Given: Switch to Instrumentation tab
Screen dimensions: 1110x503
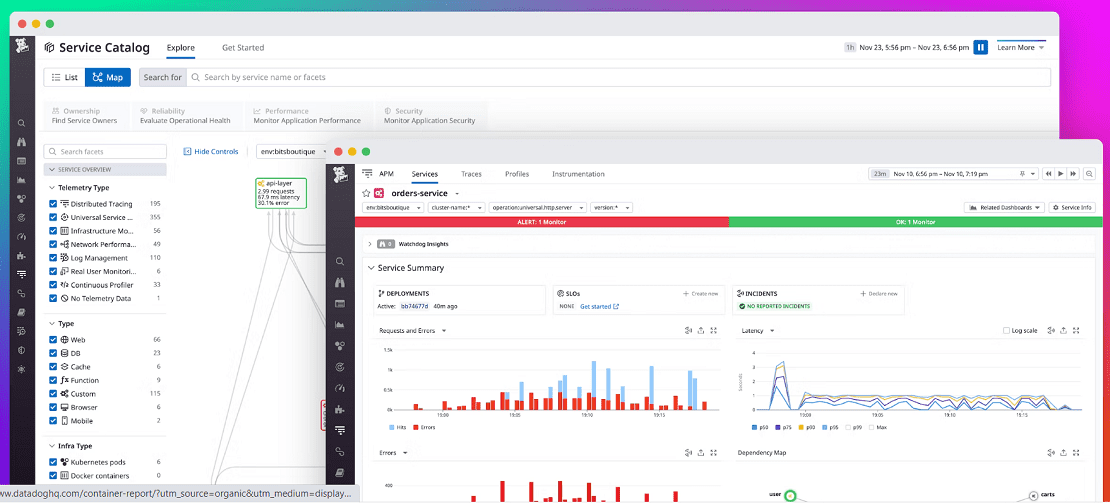Looking at the screenshot, I should [578, 173].
